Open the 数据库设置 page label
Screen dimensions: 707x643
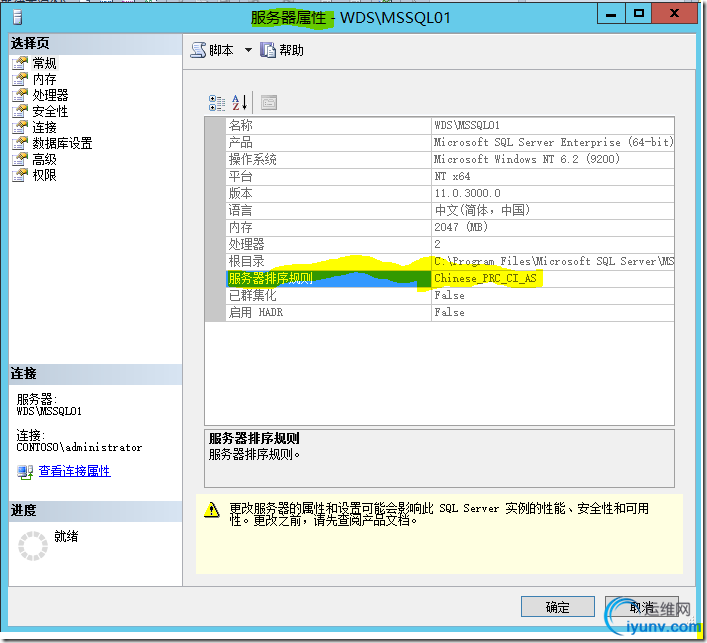tap(62, 143)
